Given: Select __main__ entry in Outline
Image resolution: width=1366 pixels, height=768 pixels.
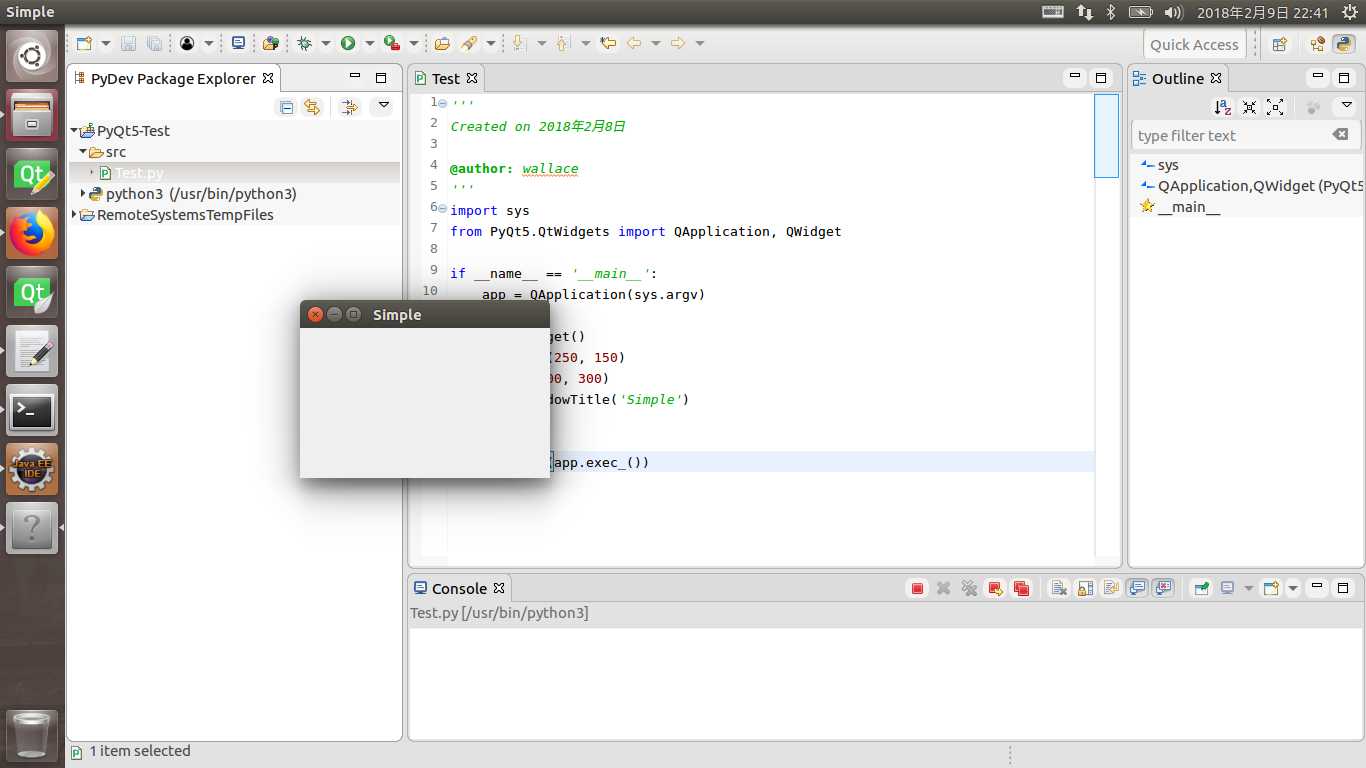Looking at the screenshot, I should pos(1180,207).
